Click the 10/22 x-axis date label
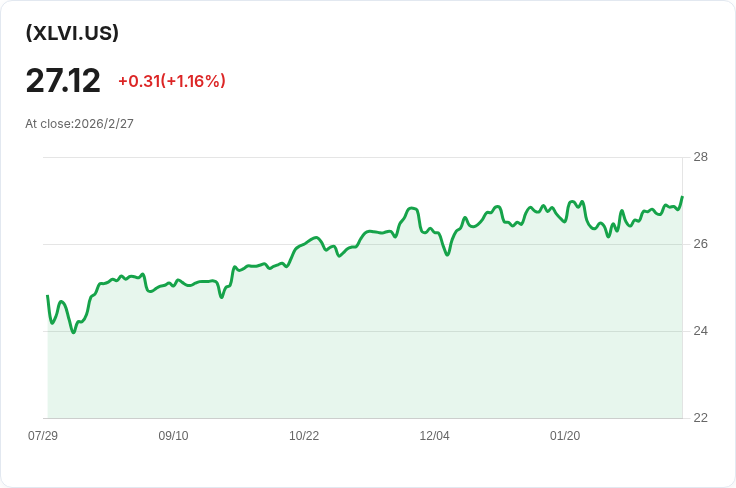The image size is (736, 488). [304, 436]
